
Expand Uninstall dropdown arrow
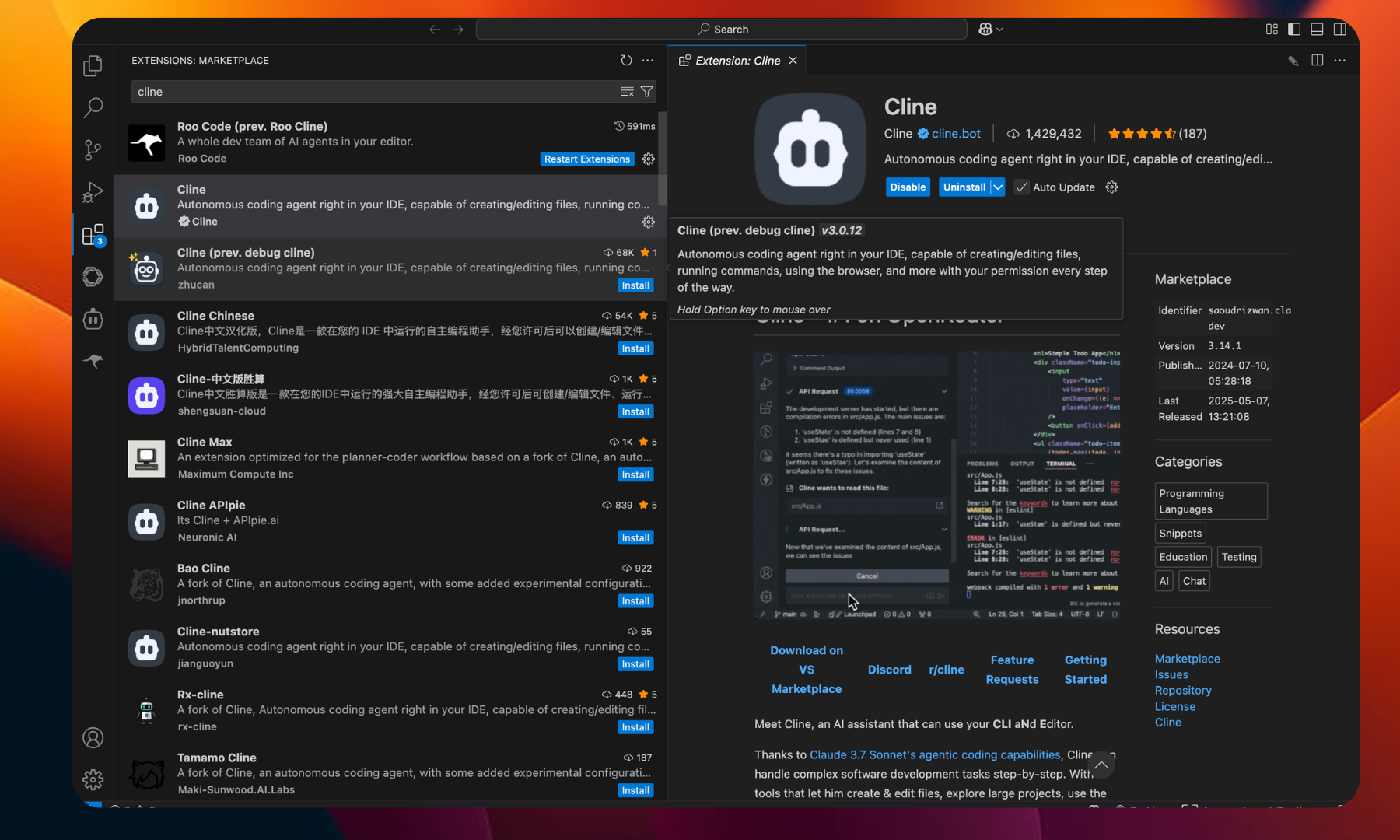(997, 187)
